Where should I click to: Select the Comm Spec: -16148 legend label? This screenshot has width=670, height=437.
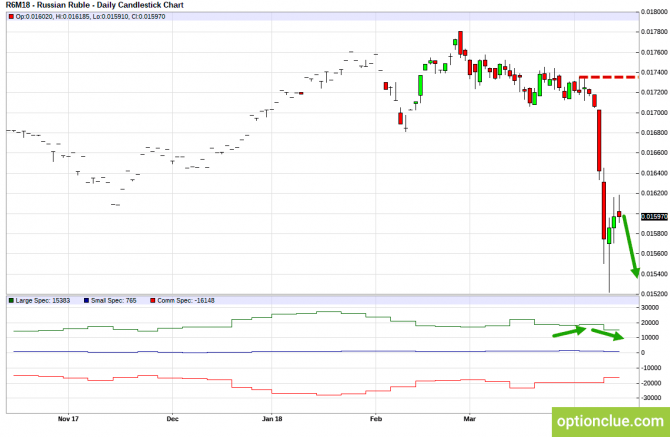186,301
